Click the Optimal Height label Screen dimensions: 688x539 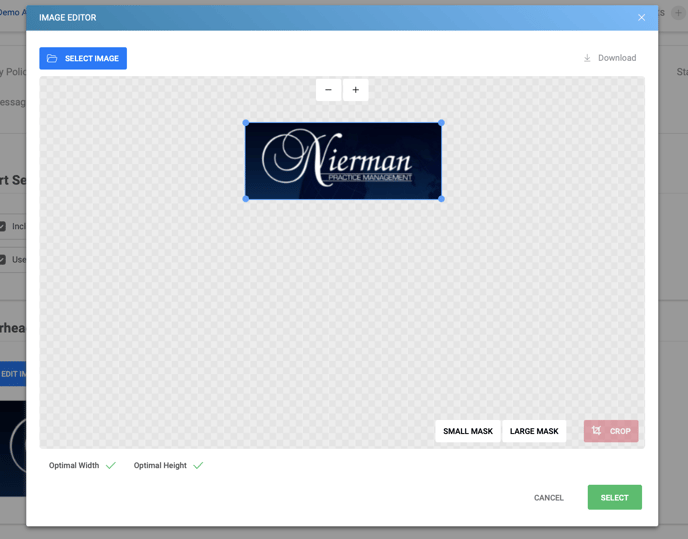[x=160, y=465]
